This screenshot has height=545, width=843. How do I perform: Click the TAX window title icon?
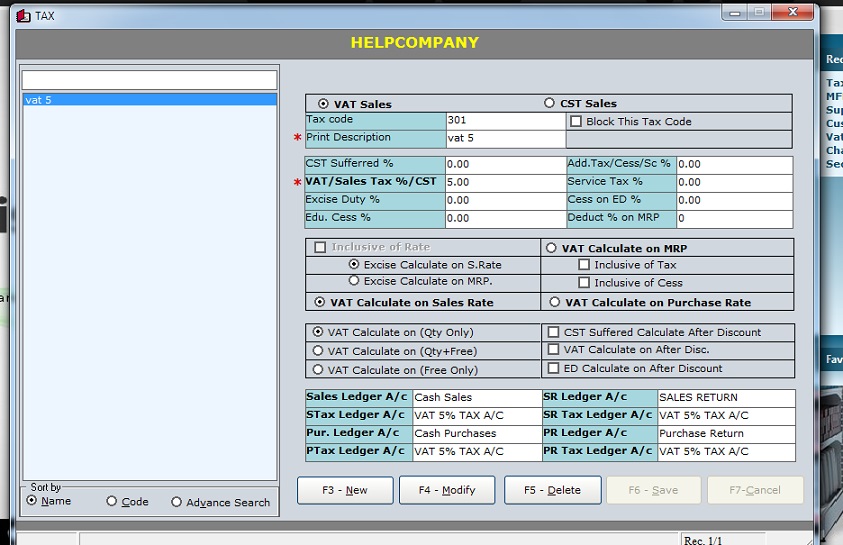(x=23, y=15)
